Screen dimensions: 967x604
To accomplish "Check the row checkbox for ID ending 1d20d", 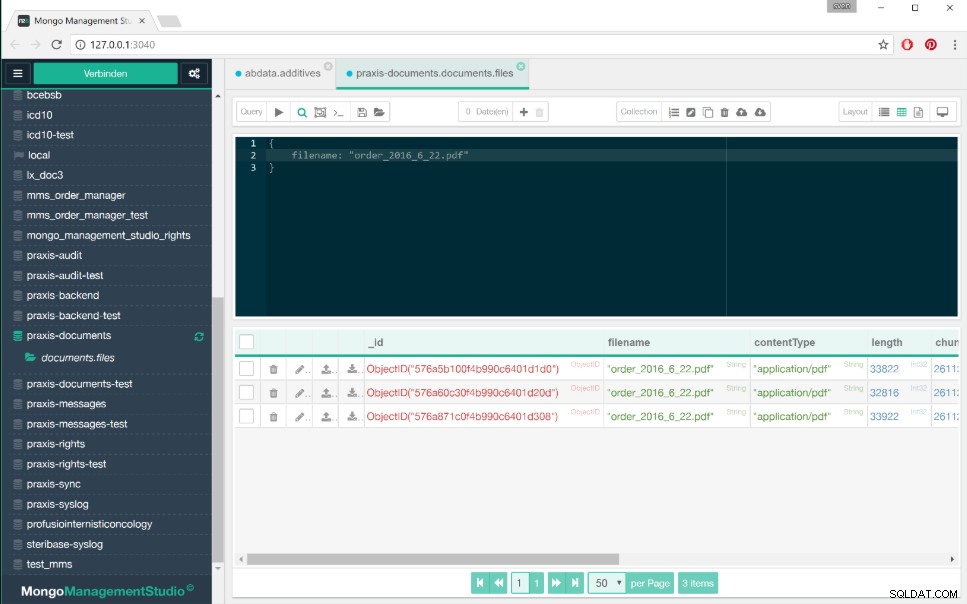I will pyautogui.click(x=247, y=392).
